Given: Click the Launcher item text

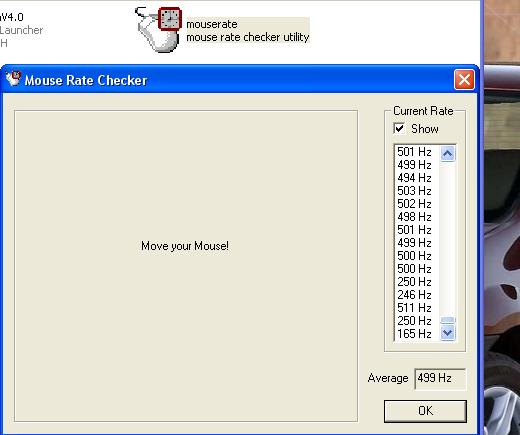Looking at the screenshot, I should tap(21, 30).
